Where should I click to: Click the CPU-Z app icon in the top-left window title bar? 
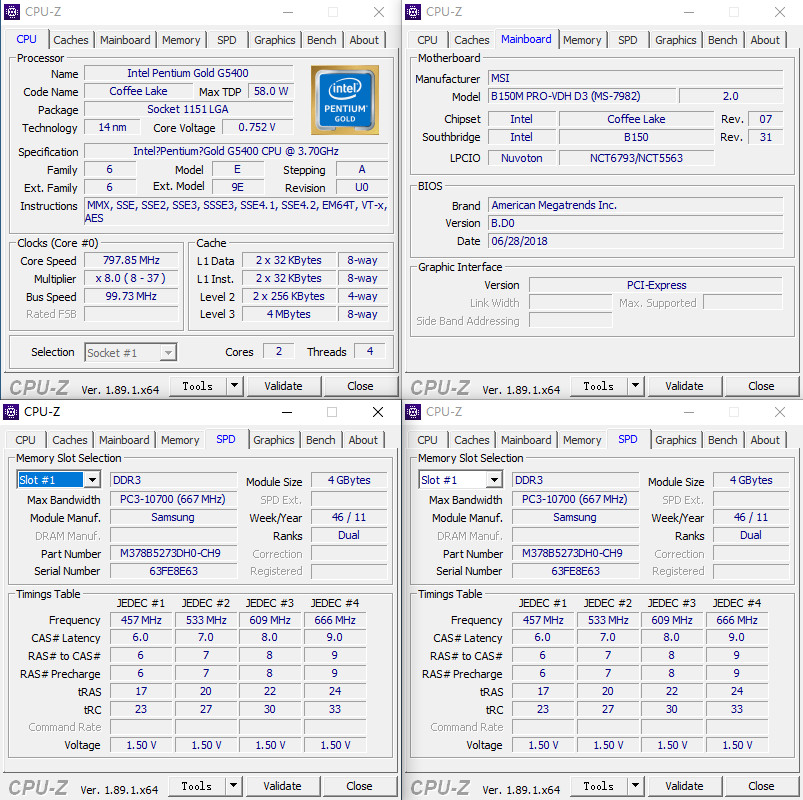tap(12, 11)
